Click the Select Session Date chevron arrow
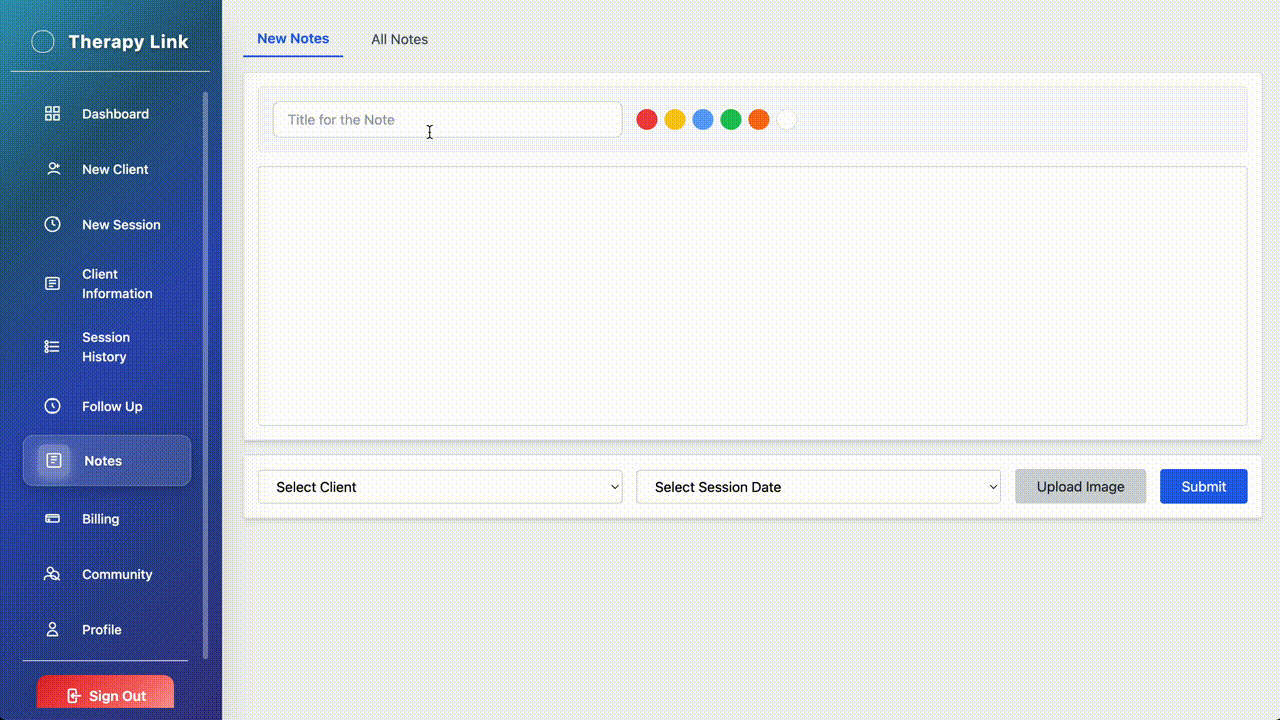This screenshot has height=720, width=1280. pos(992,487)
